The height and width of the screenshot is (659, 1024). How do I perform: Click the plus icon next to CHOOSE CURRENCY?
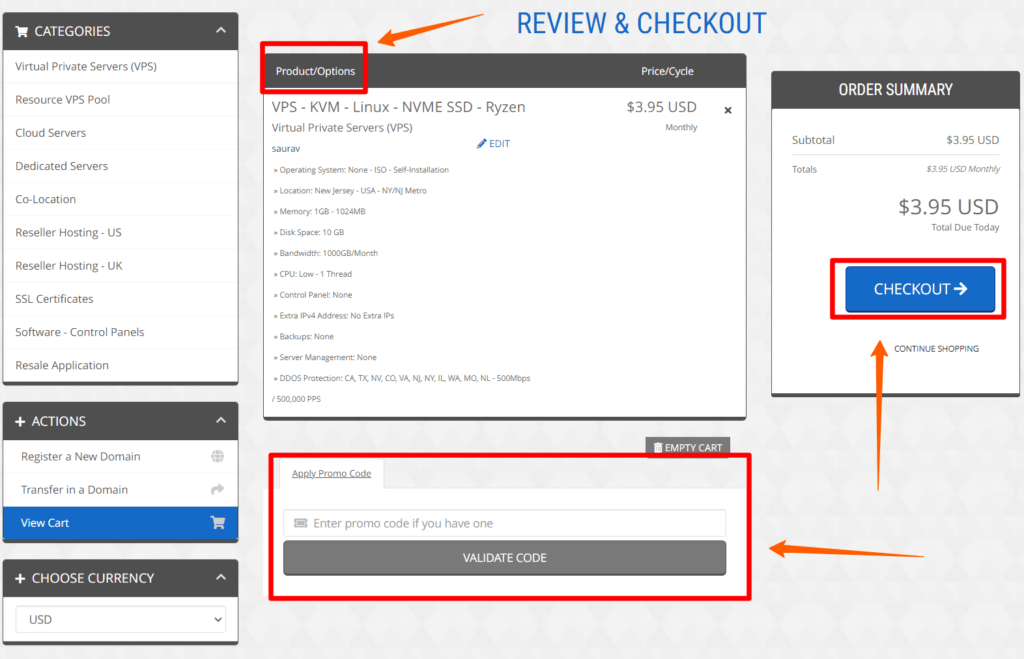[22, 578]
